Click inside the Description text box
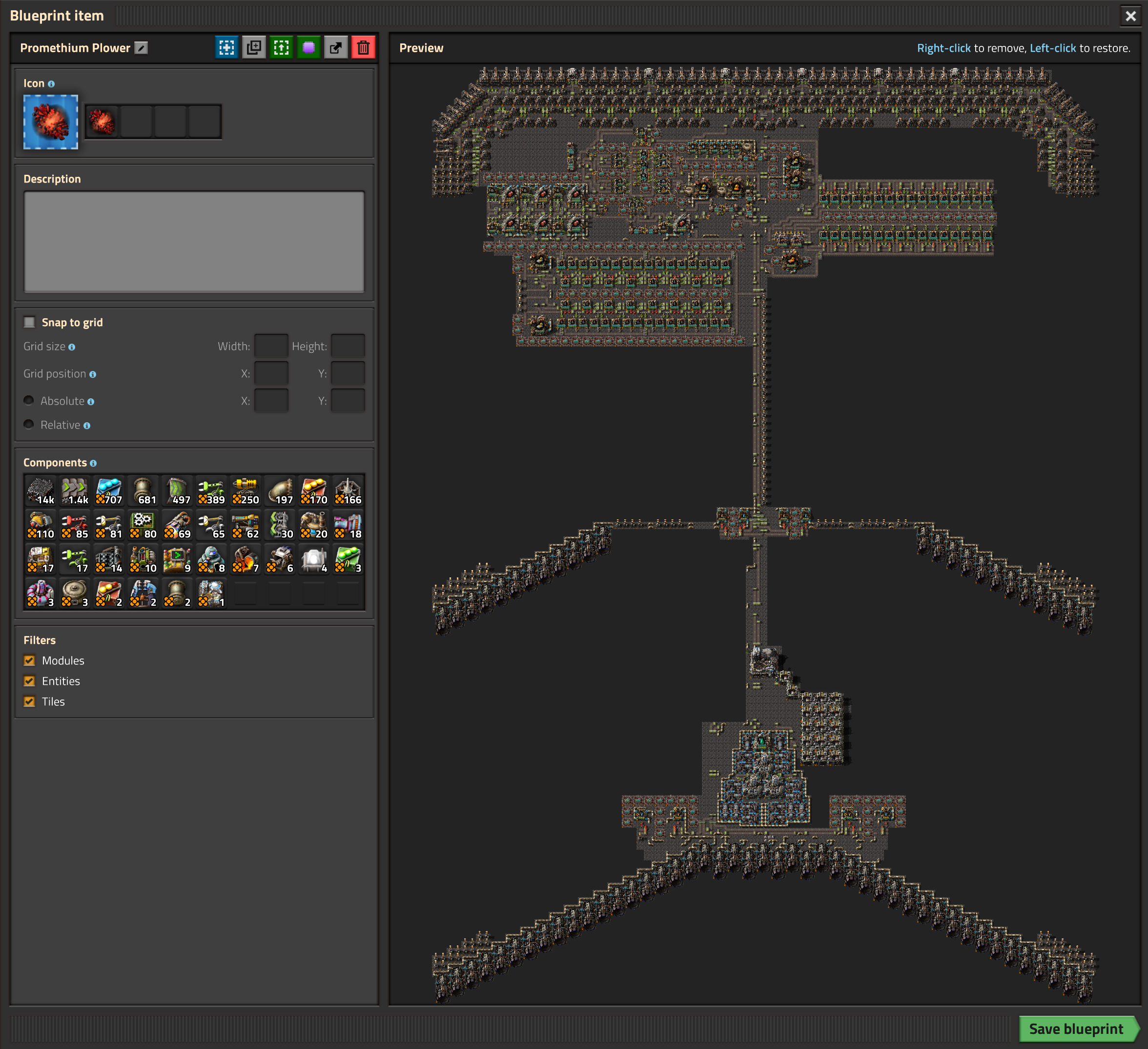 point(194,242)
